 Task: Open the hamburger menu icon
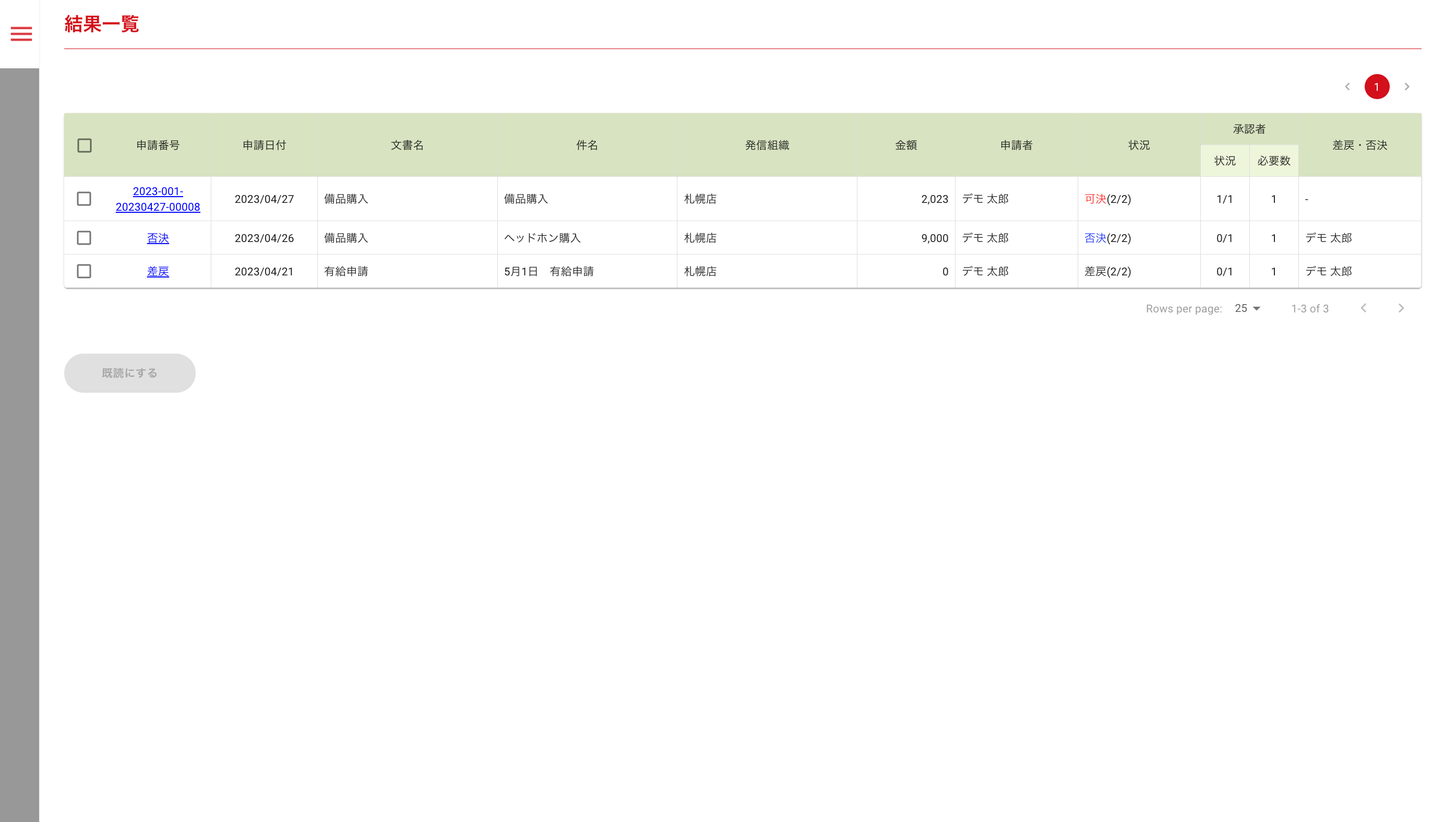pyautogui.click(x=21, y=34)
